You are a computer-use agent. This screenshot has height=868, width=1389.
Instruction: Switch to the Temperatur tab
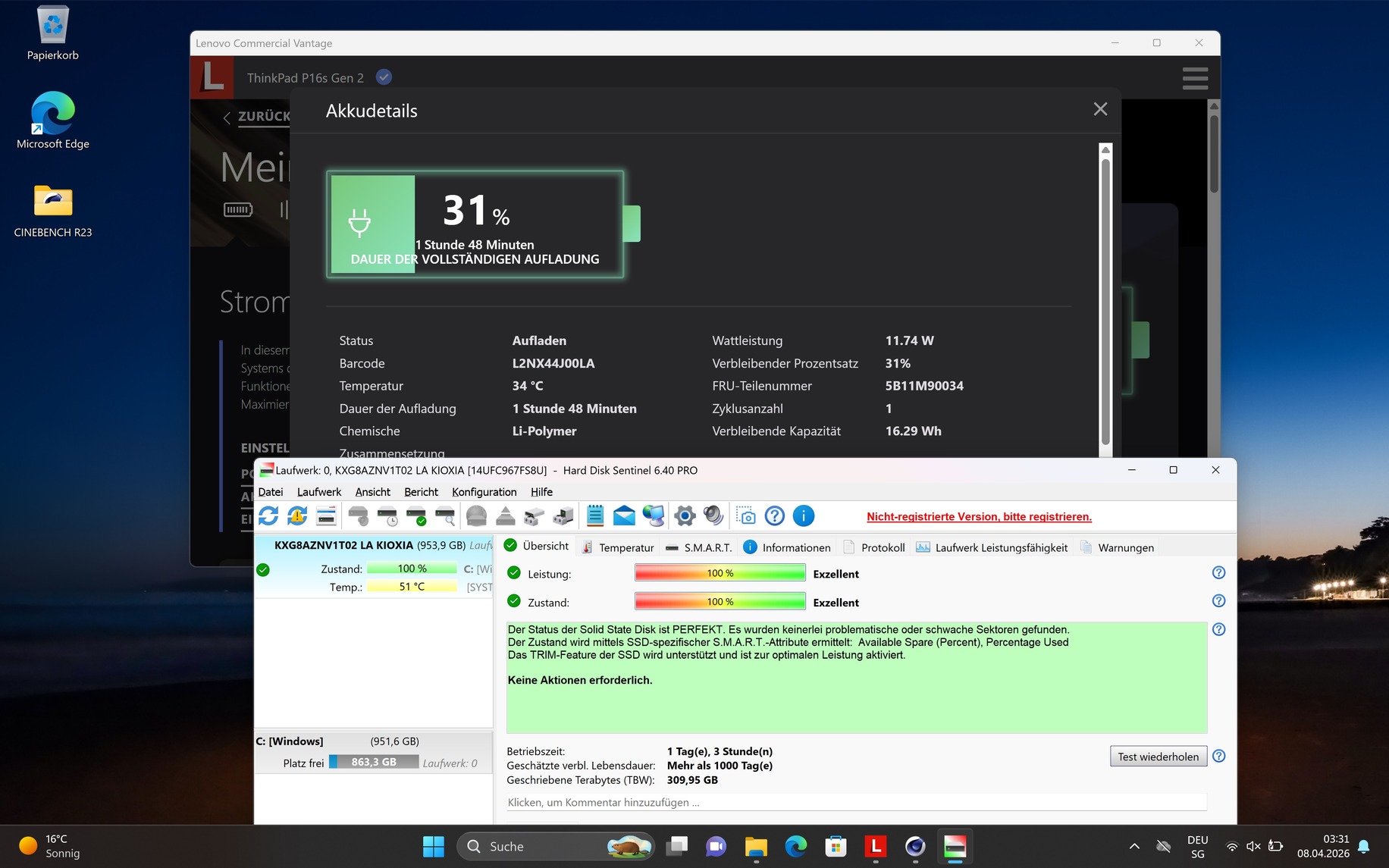coord(617,547)
